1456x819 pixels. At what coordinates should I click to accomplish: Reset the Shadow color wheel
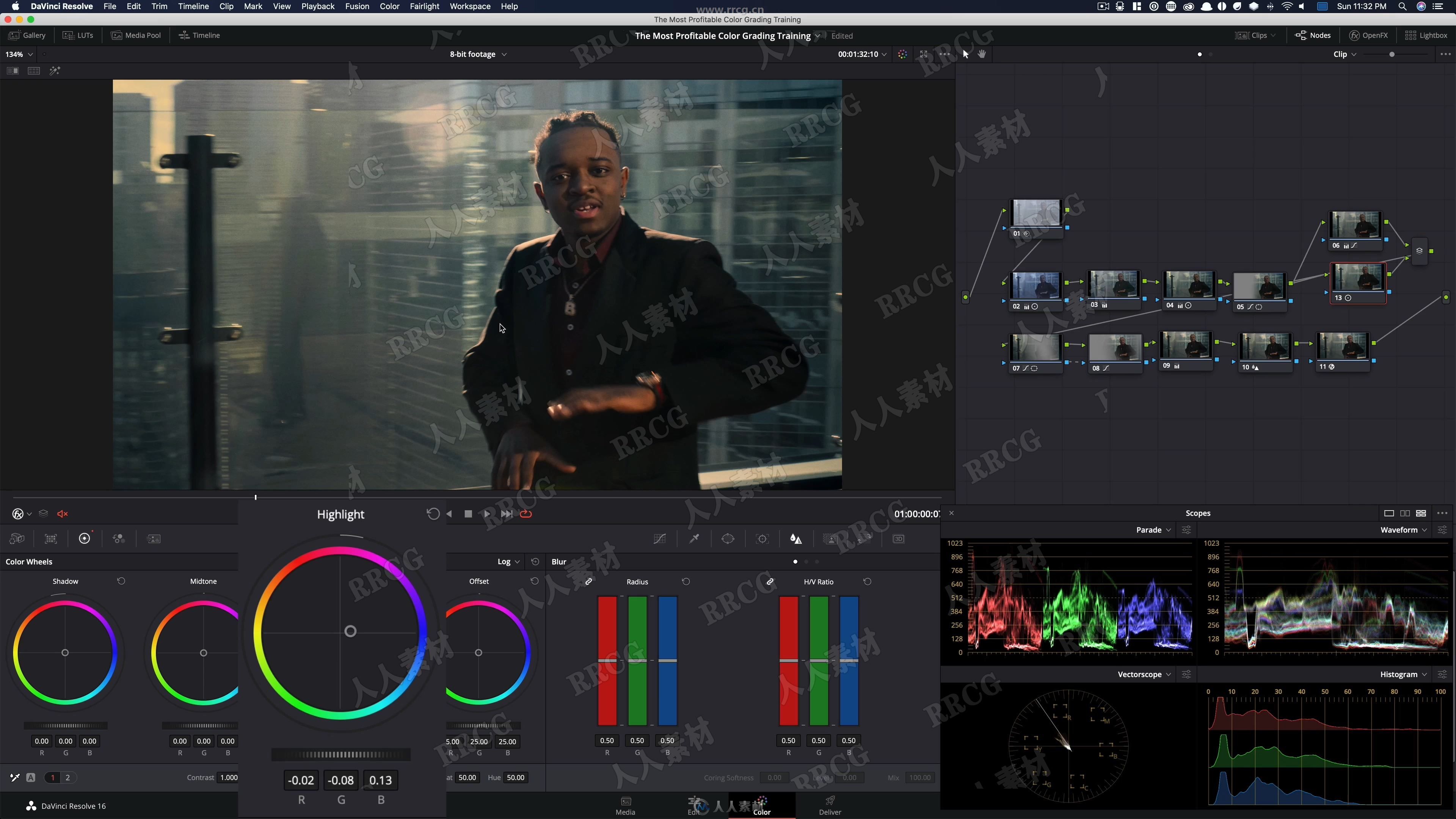(121, 581)
